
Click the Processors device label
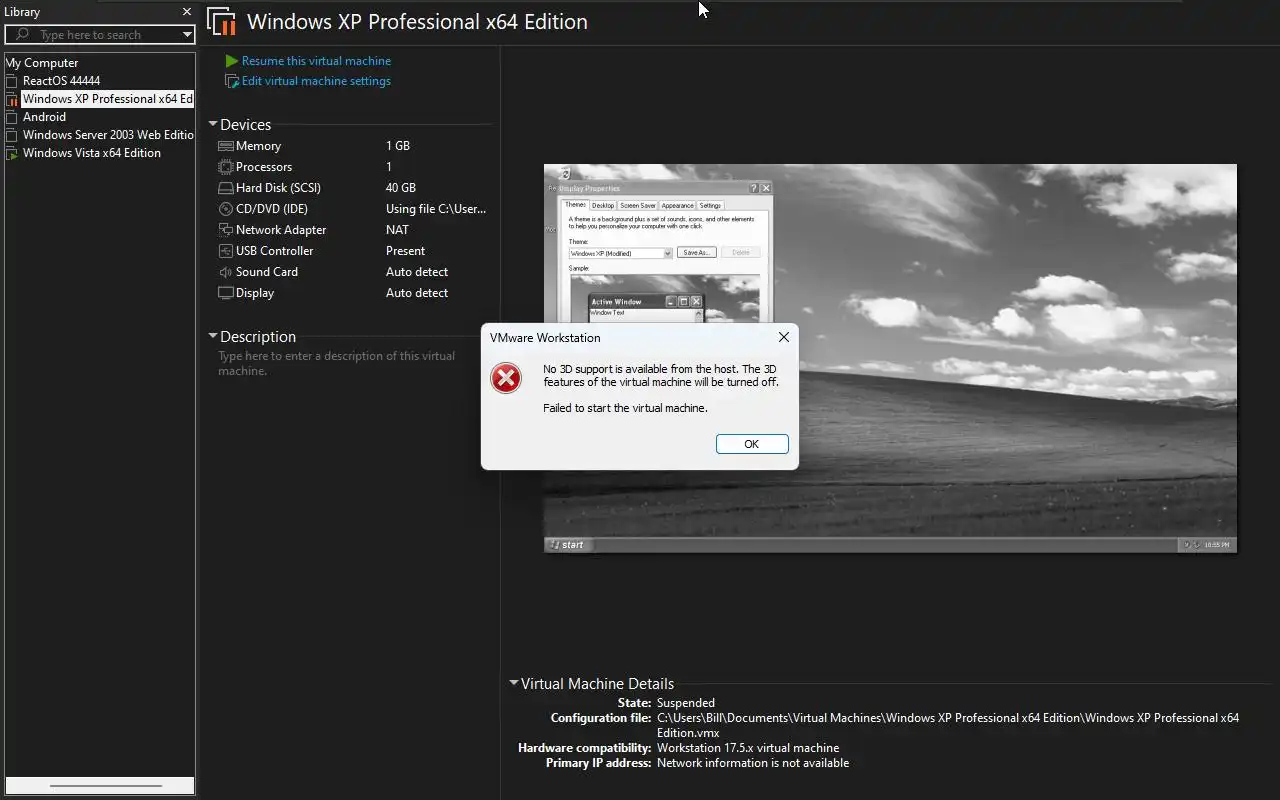pyautogui.click(x=264, y=167)
